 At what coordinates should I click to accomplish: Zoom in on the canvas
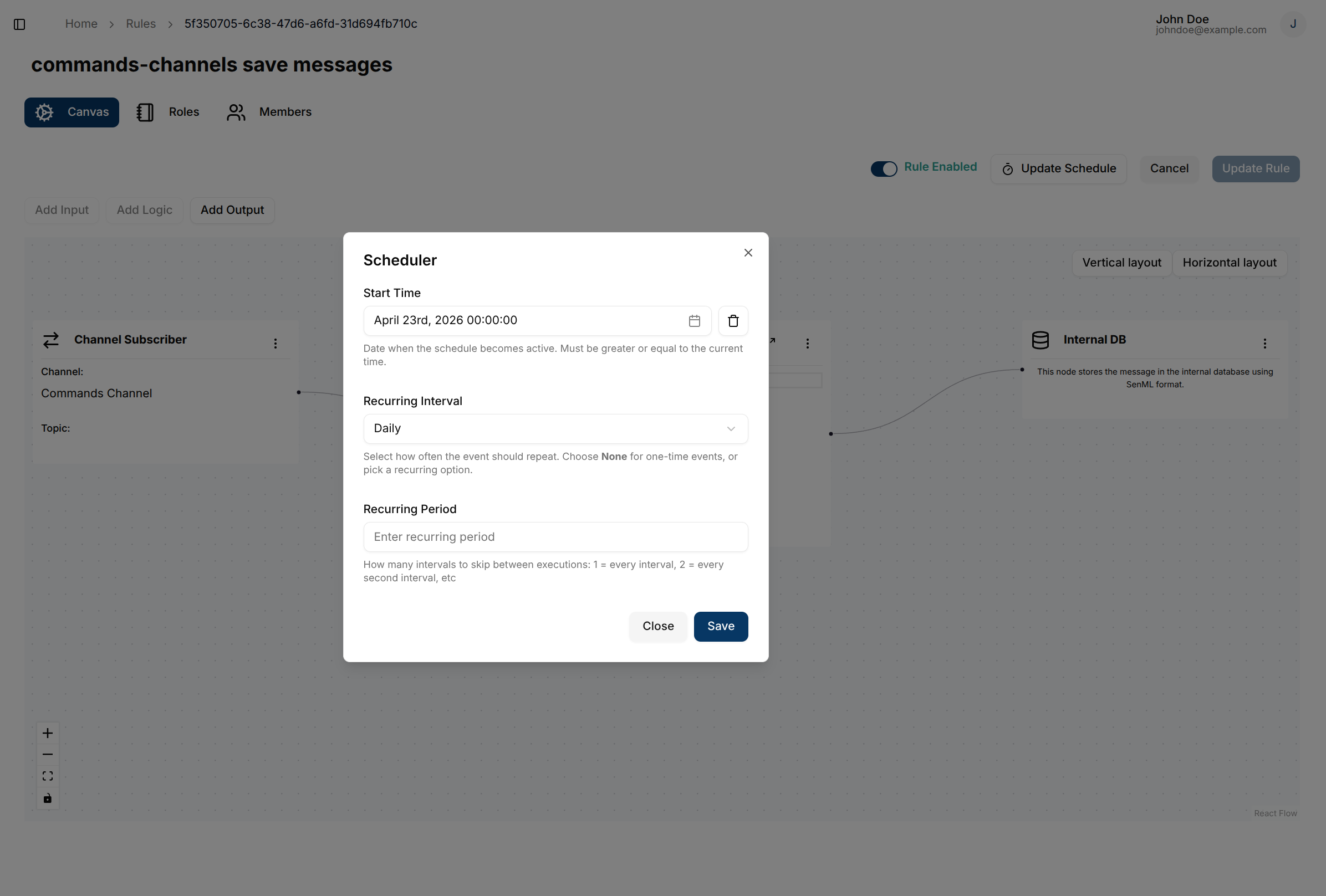(47, 733)
